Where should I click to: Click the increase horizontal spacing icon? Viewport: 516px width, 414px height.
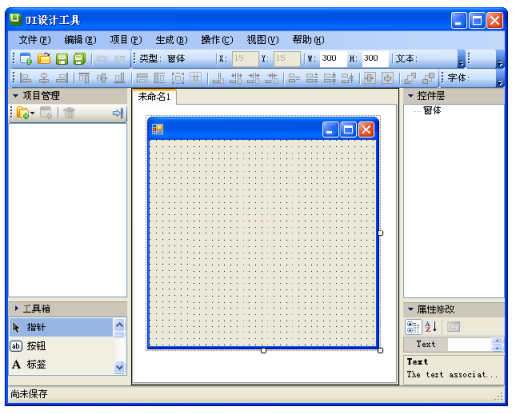[x=236, y=78]
